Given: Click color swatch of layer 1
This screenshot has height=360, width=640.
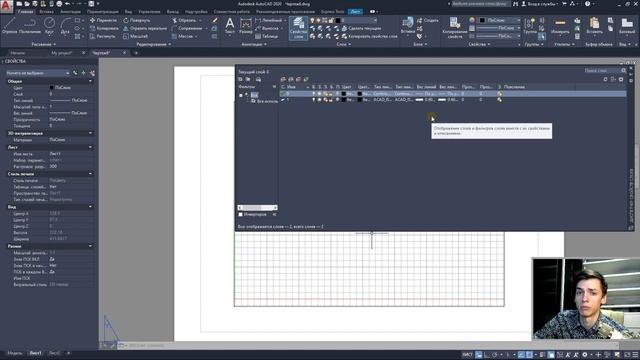Looking at the screenshot, I should 344,100.
